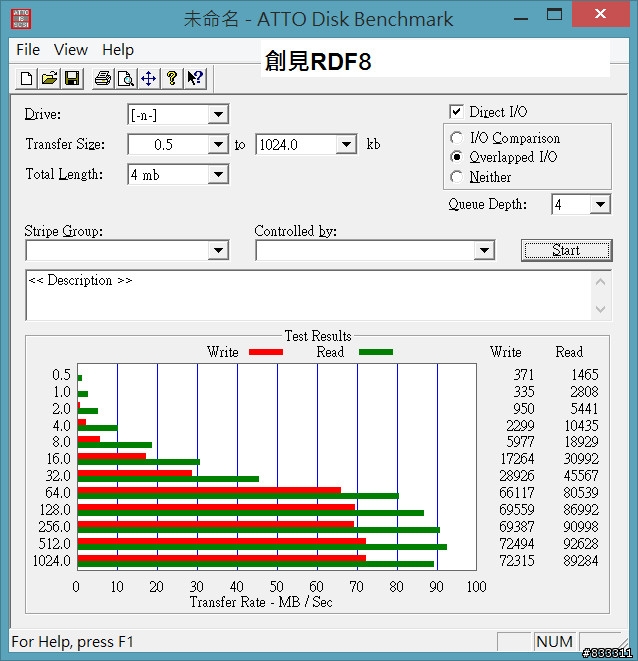
Task: Click the 1024.0 transfer size row label
Action: coord(52,561)
